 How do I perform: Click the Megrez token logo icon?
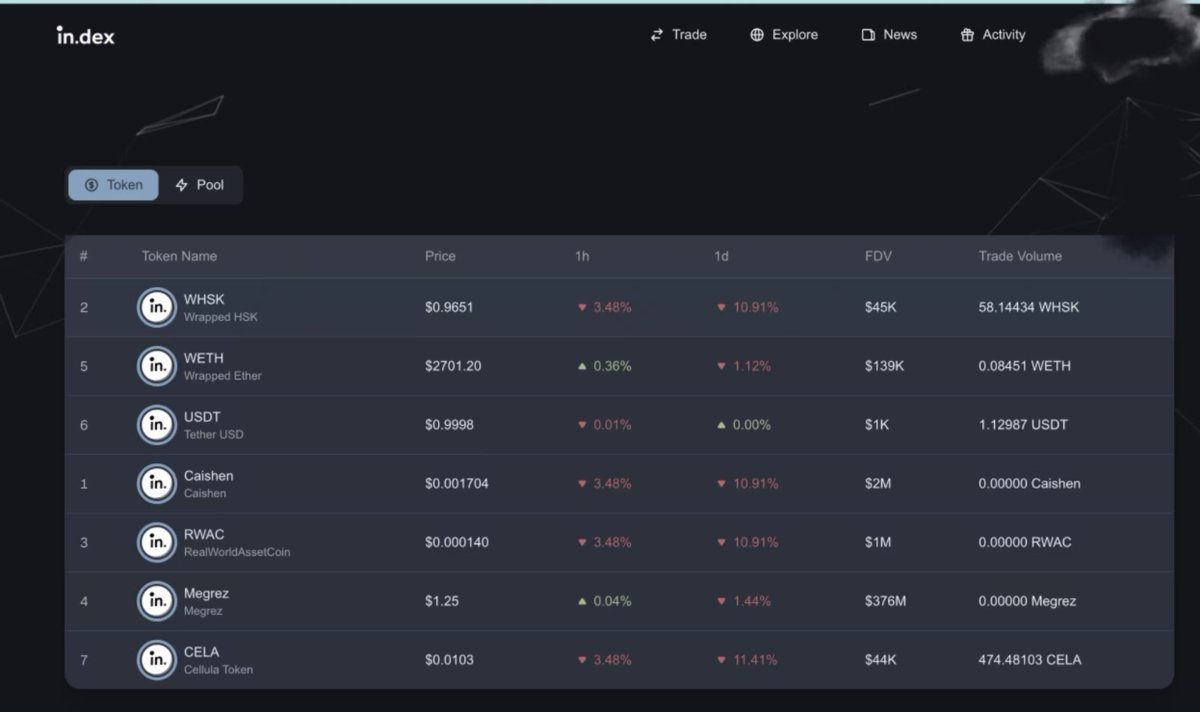[x=156, y=601]
